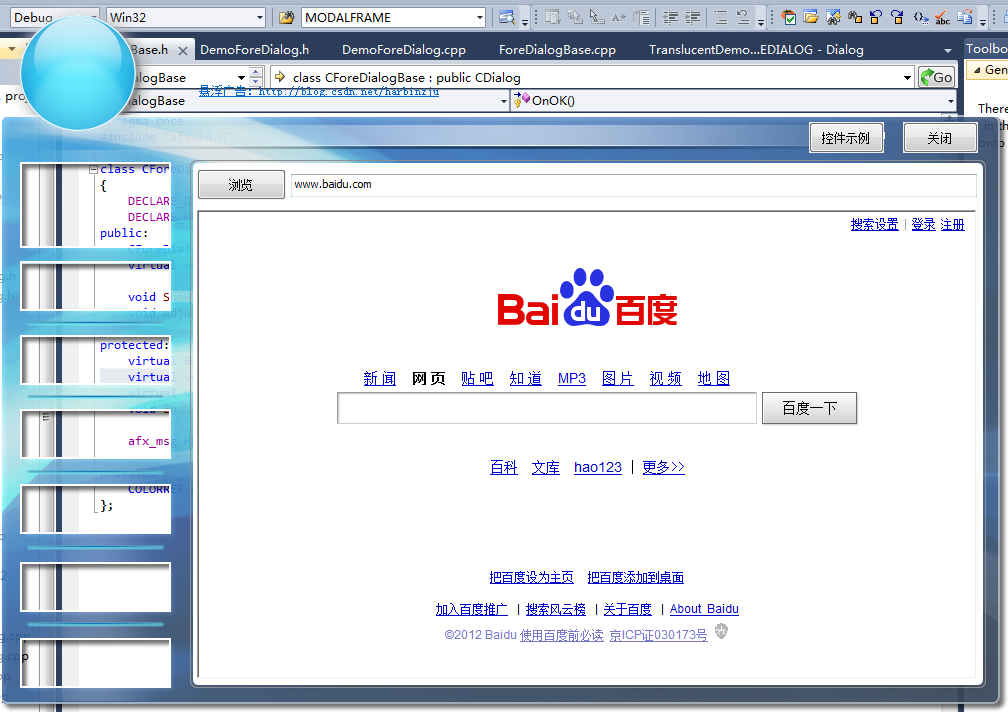The width and height of the screenshot is (1008, 712).
Task: Open the Win32 platform dropdown
Action: (260, 18)
